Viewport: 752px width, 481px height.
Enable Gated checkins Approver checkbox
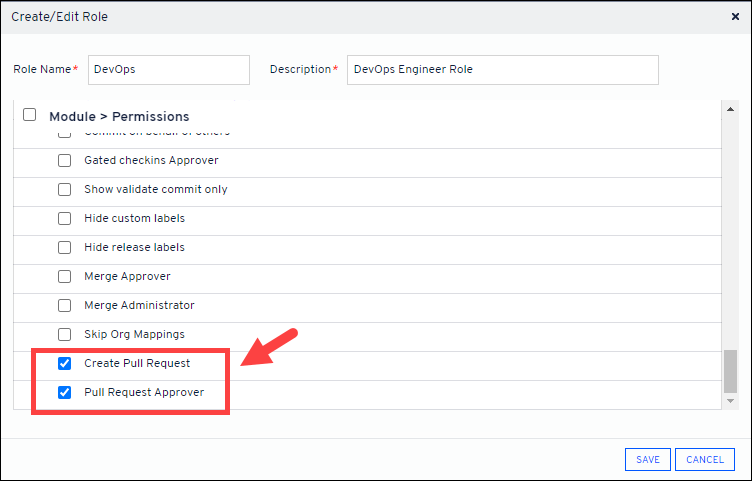coord(65,160)
